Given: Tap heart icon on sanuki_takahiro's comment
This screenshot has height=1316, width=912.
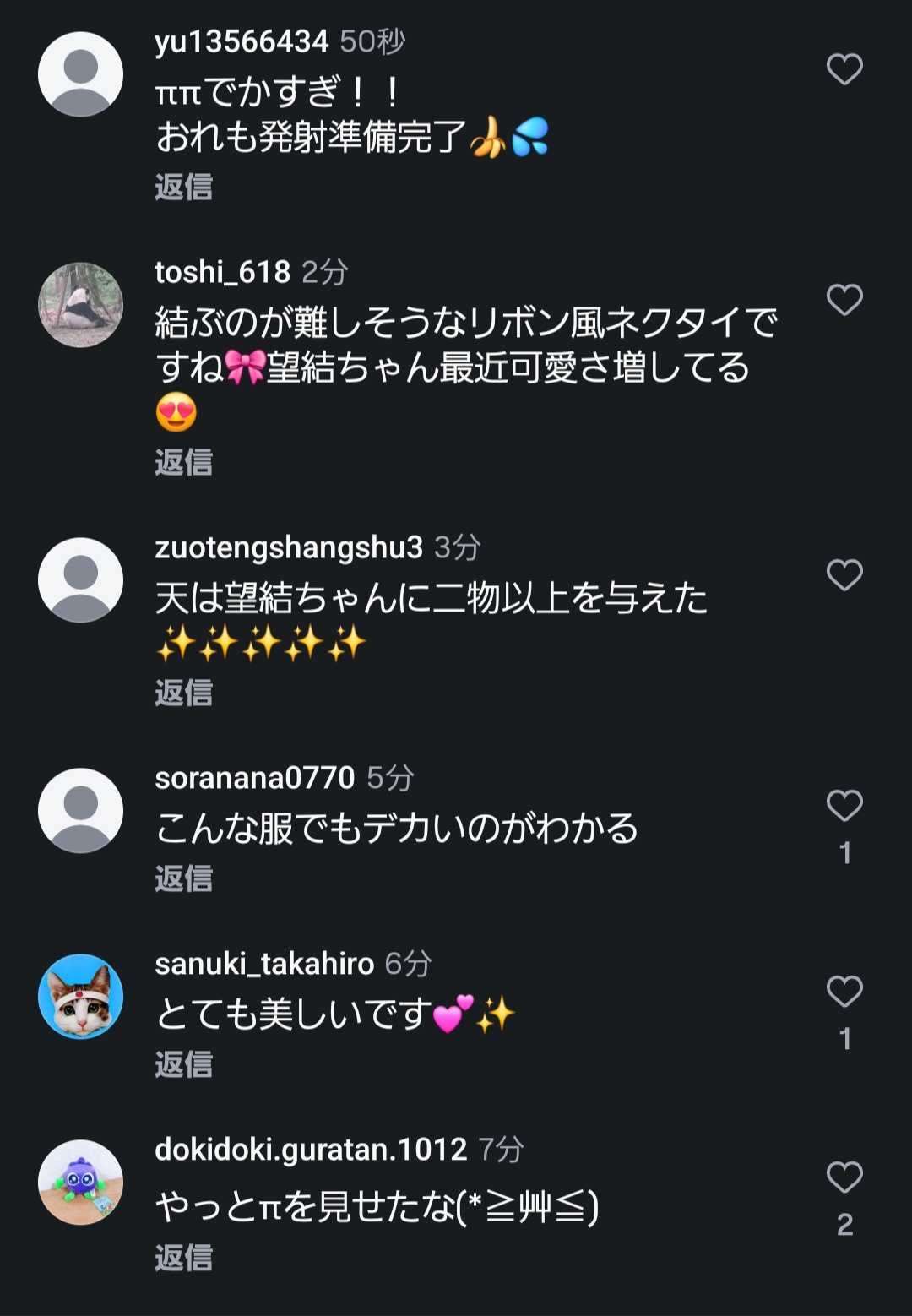Looking at the screenshot, I should (x=844, y=992).
